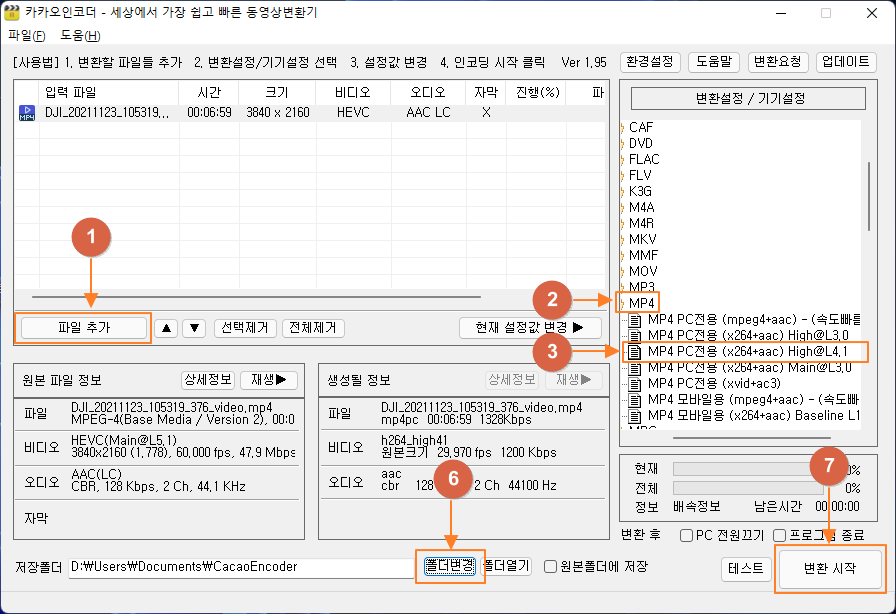
Task: Select the MMF format entry
Action: [643, 256]
